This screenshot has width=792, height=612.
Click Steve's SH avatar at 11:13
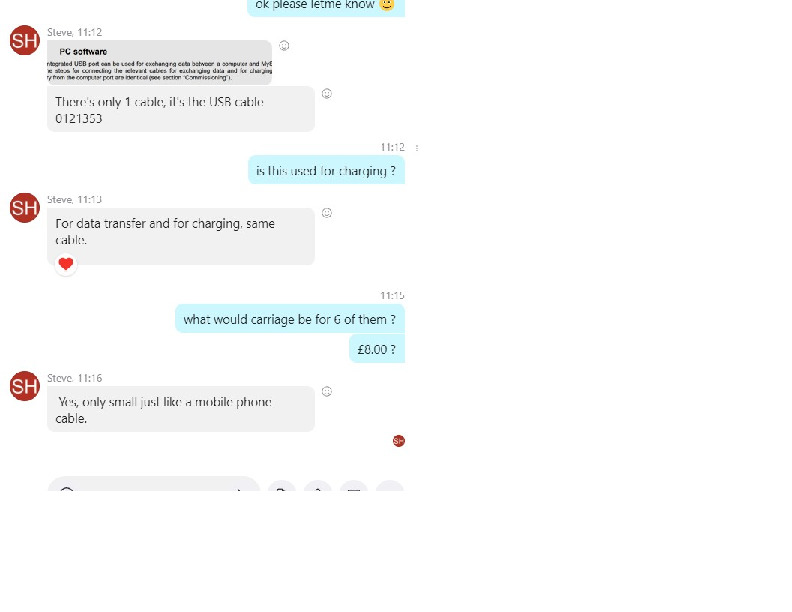pos(25,208)
